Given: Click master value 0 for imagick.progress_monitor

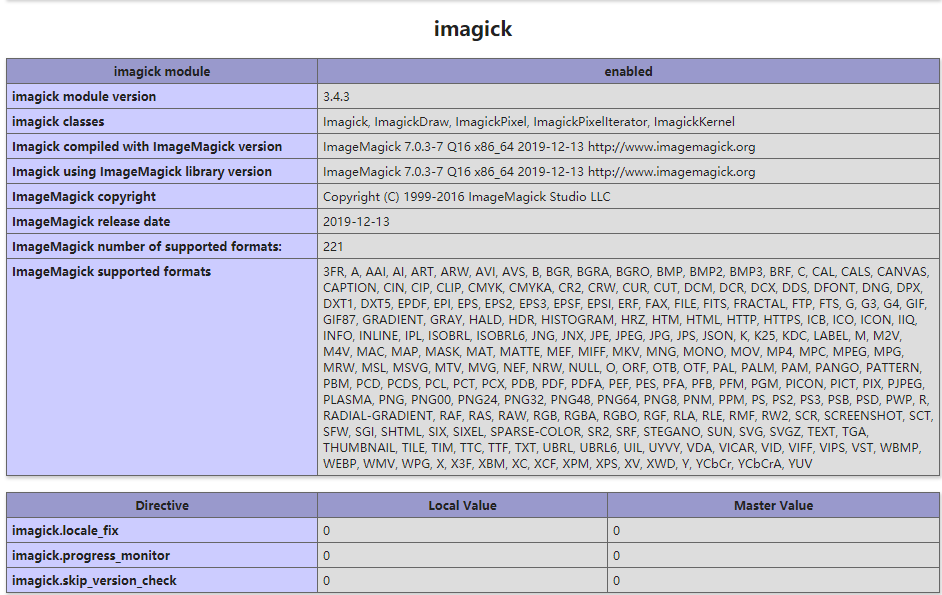Looking at the screenshot, I should coord(616,556).
